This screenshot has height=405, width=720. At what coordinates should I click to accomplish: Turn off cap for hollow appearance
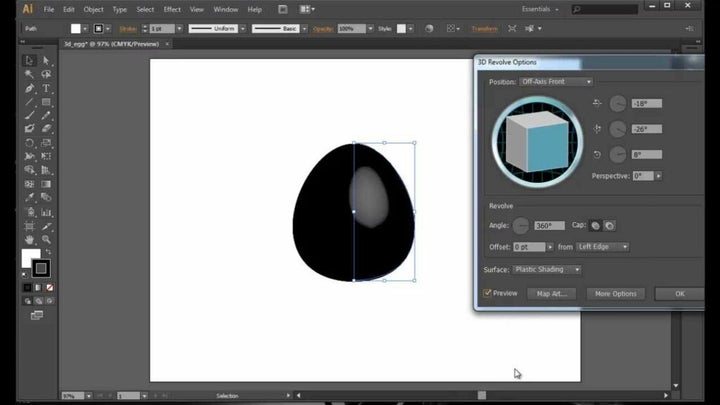click(609, 226)
